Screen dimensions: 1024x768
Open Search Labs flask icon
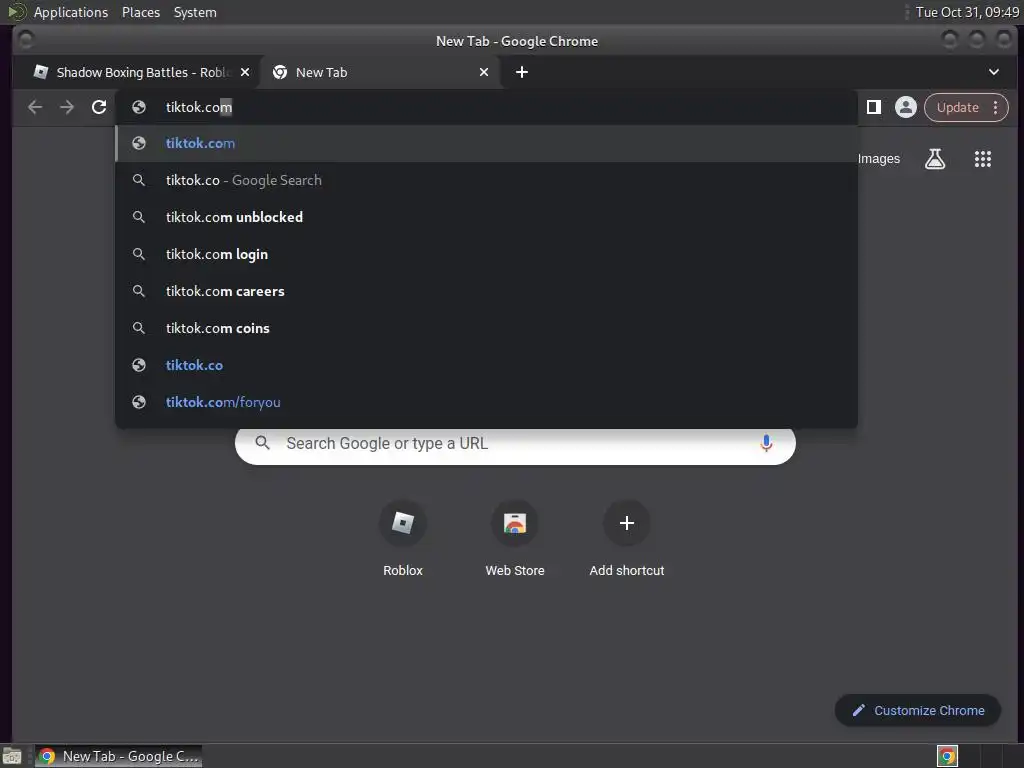click(x=935, y=159)
